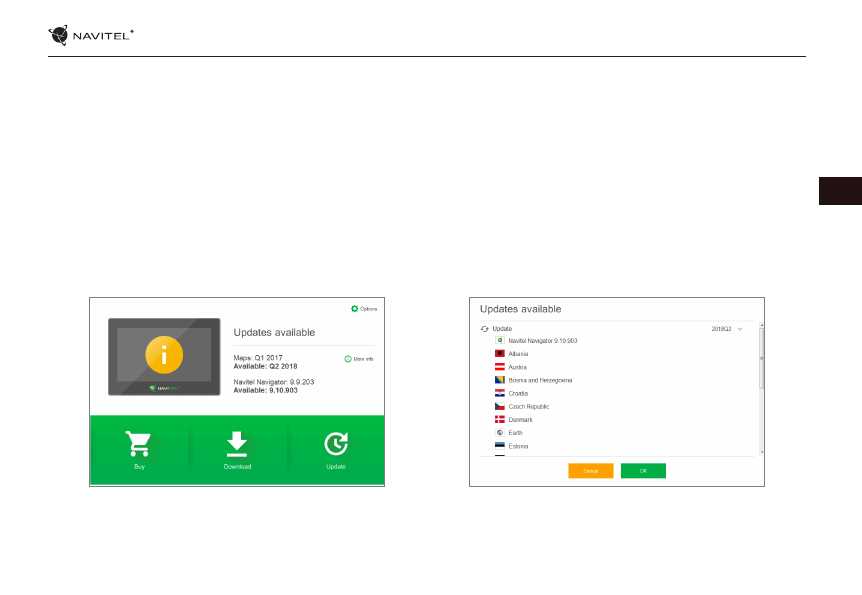The image size is (862, 595).
Task: Click the yellow info icon on device
Action: (x=164, y=356)
